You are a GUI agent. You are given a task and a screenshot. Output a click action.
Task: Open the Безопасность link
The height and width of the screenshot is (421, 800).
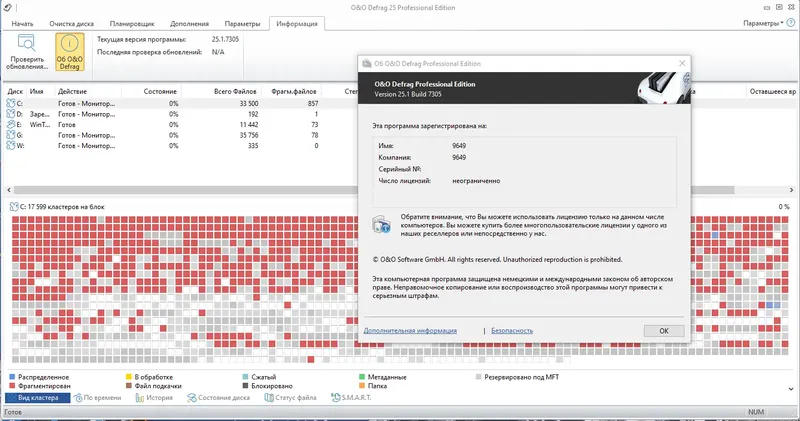point(512,331)
